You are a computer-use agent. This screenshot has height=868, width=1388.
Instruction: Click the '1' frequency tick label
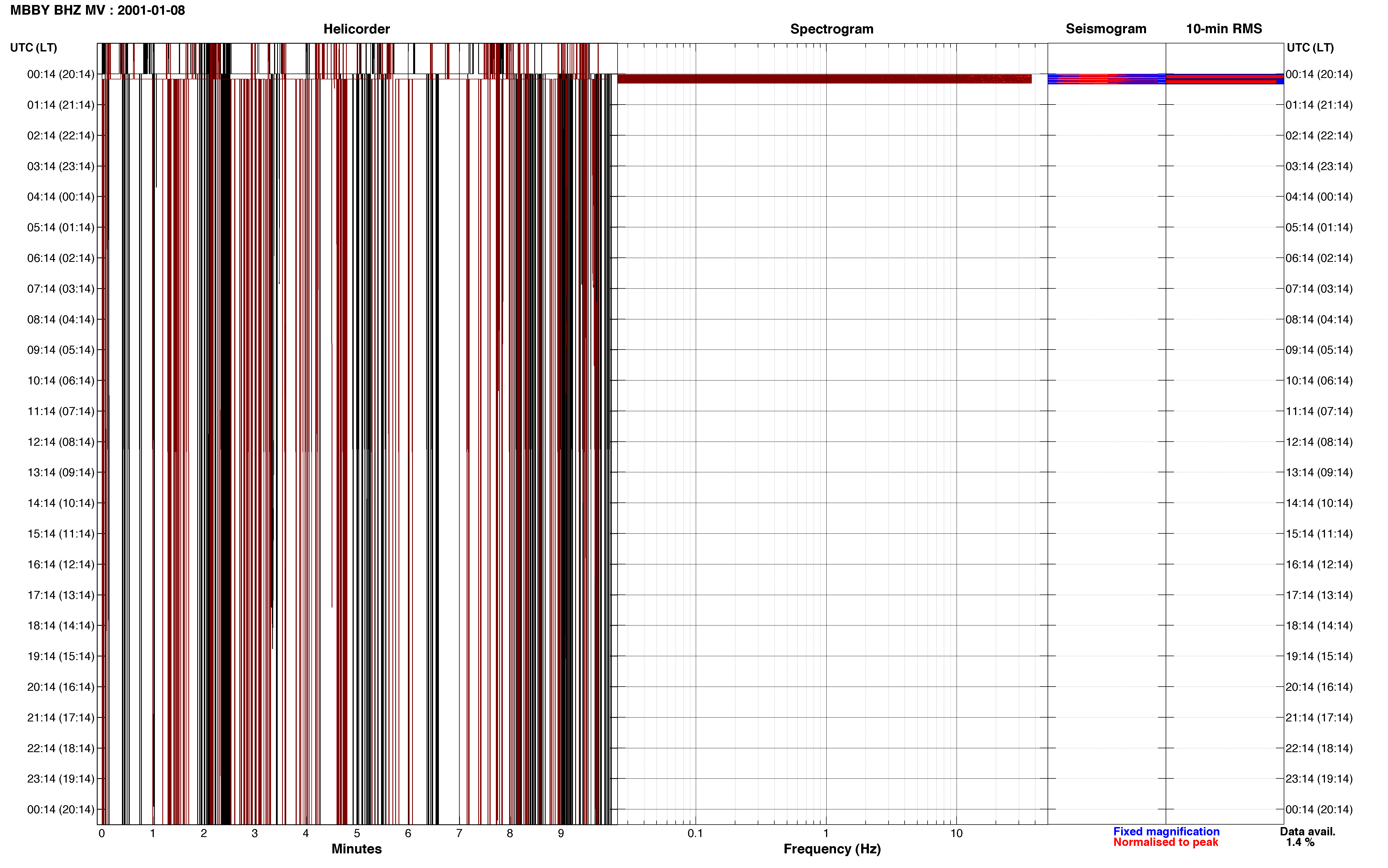point(826,833)
